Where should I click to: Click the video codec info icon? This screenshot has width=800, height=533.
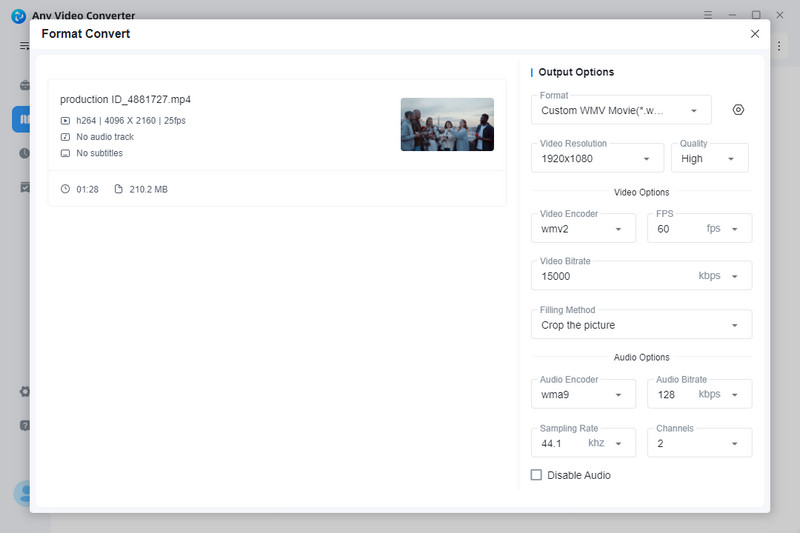click(65, 121)
